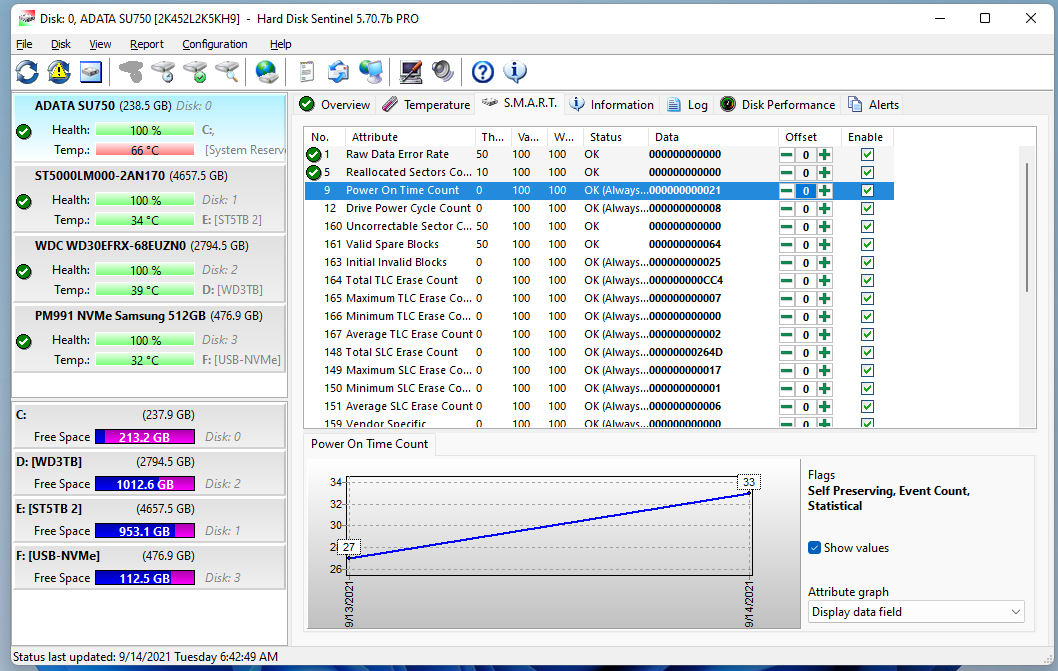The image size is (1058, 671).
Task: Select the PM991 NVMe Samsung 512GB disk
Action: (x=149, y=339)
